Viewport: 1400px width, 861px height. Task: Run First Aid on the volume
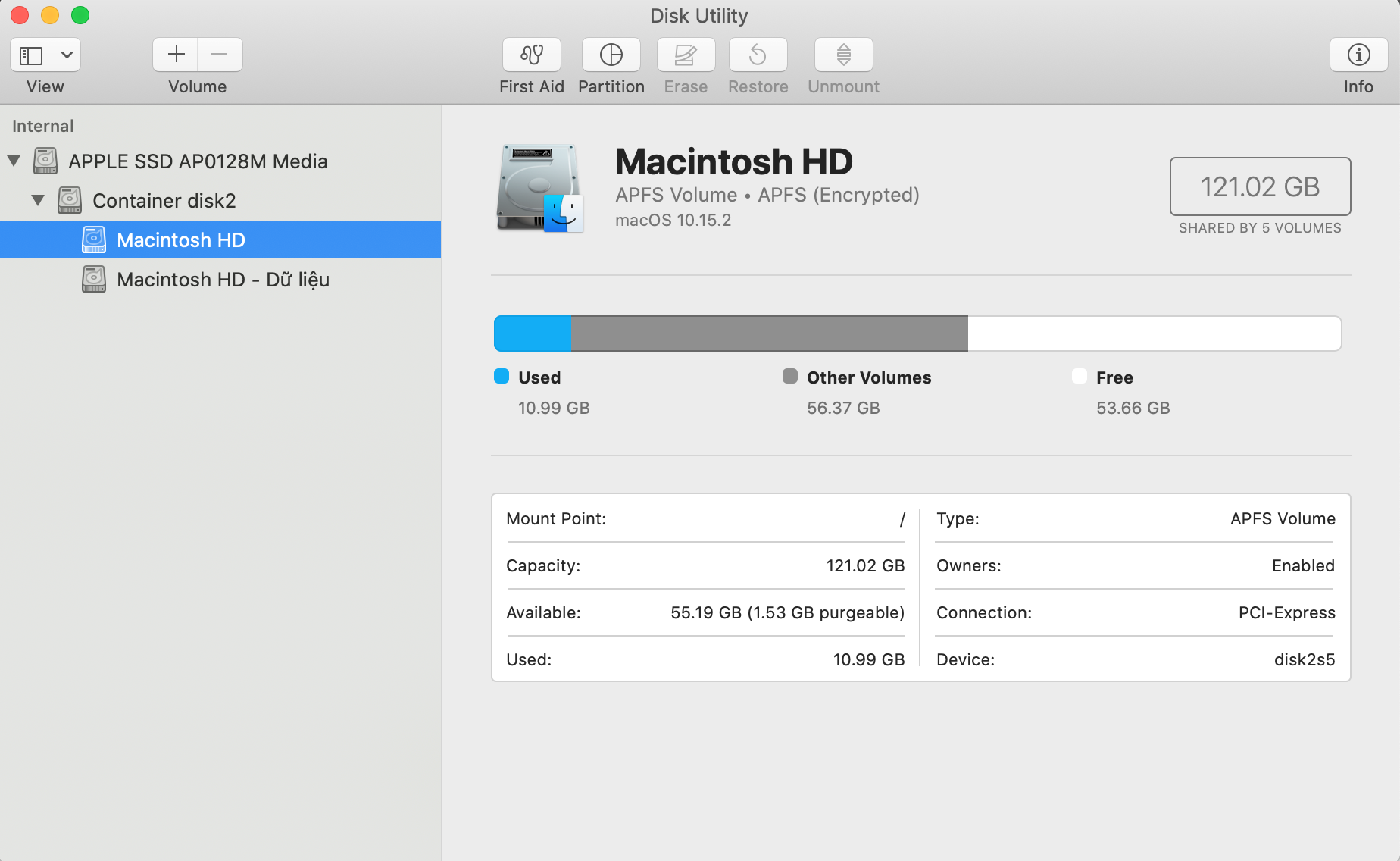tap(531, 55)
